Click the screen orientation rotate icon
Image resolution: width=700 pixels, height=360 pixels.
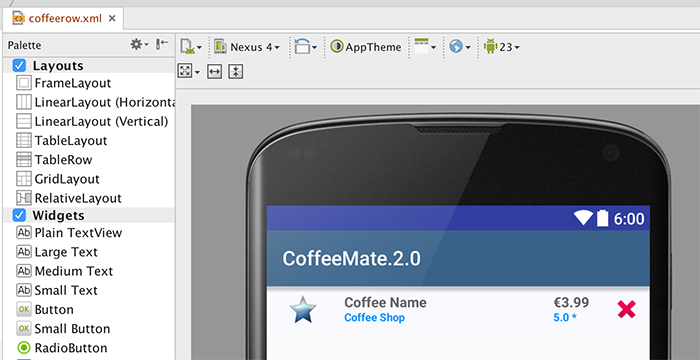[x=305, y=46]
